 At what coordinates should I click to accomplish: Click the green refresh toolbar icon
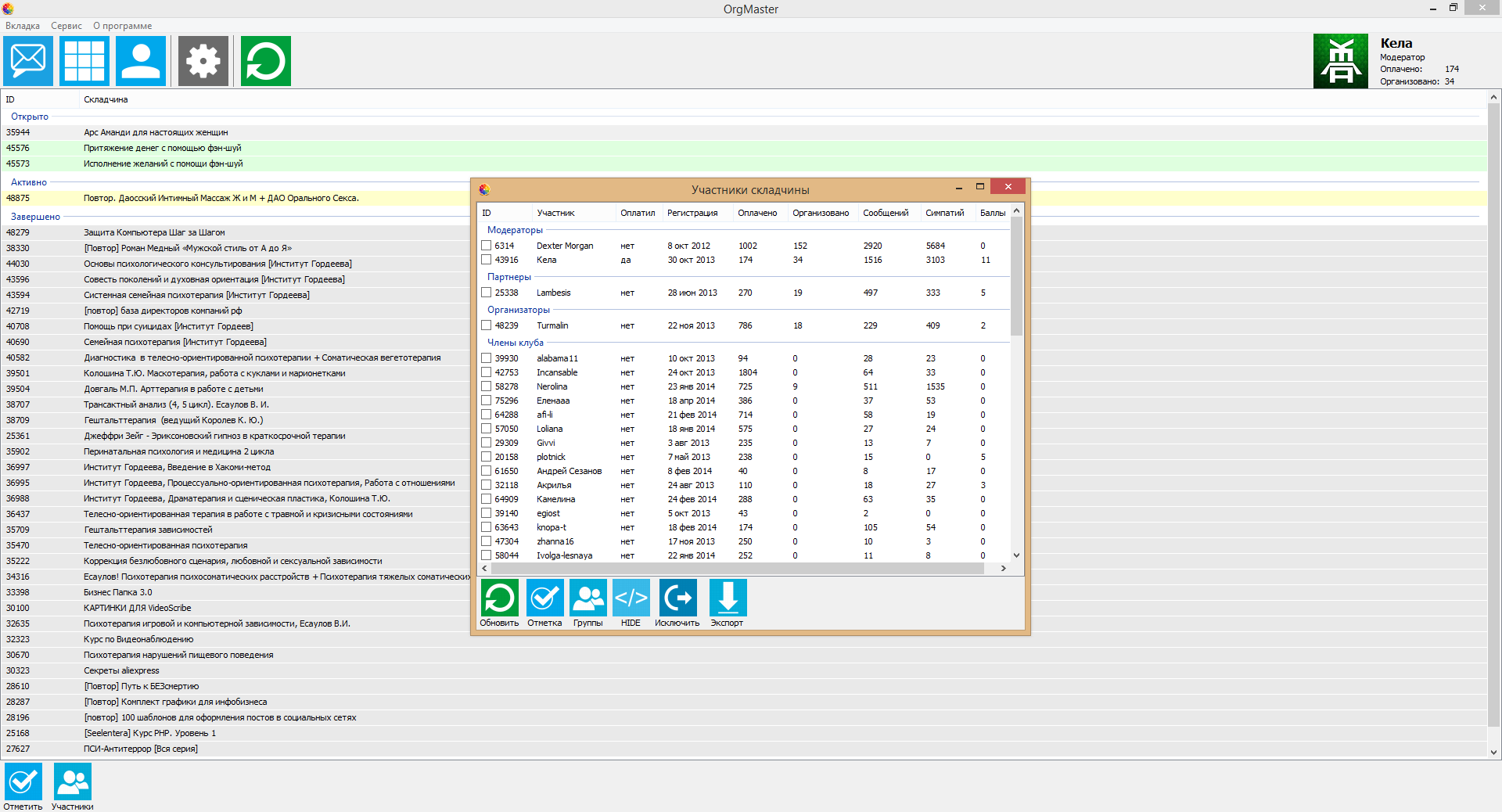click(x=266, y=61)
